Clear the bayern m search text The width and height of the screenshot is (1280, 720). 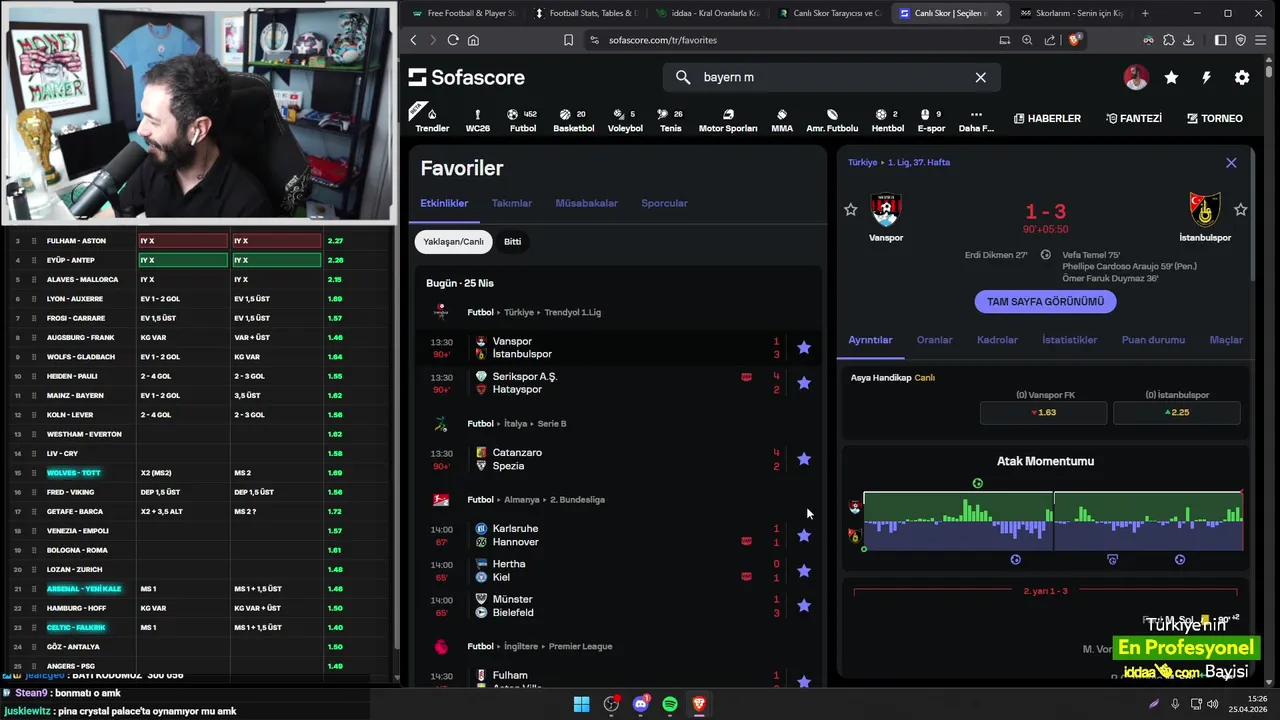(x=980, y=77)
